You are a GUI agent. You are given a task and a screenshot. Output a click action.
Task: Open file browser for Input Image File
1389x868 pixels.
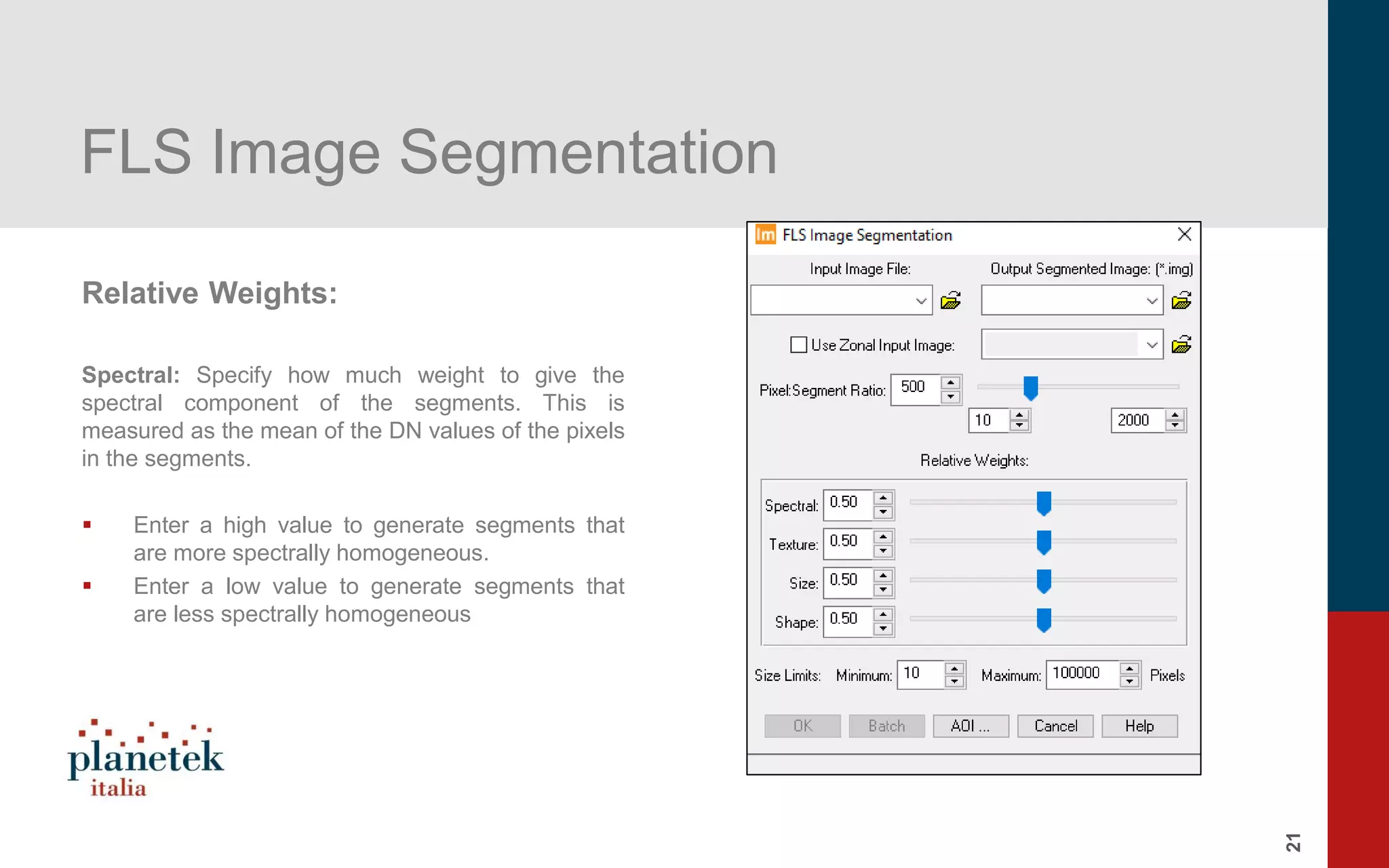click(950, 300)
